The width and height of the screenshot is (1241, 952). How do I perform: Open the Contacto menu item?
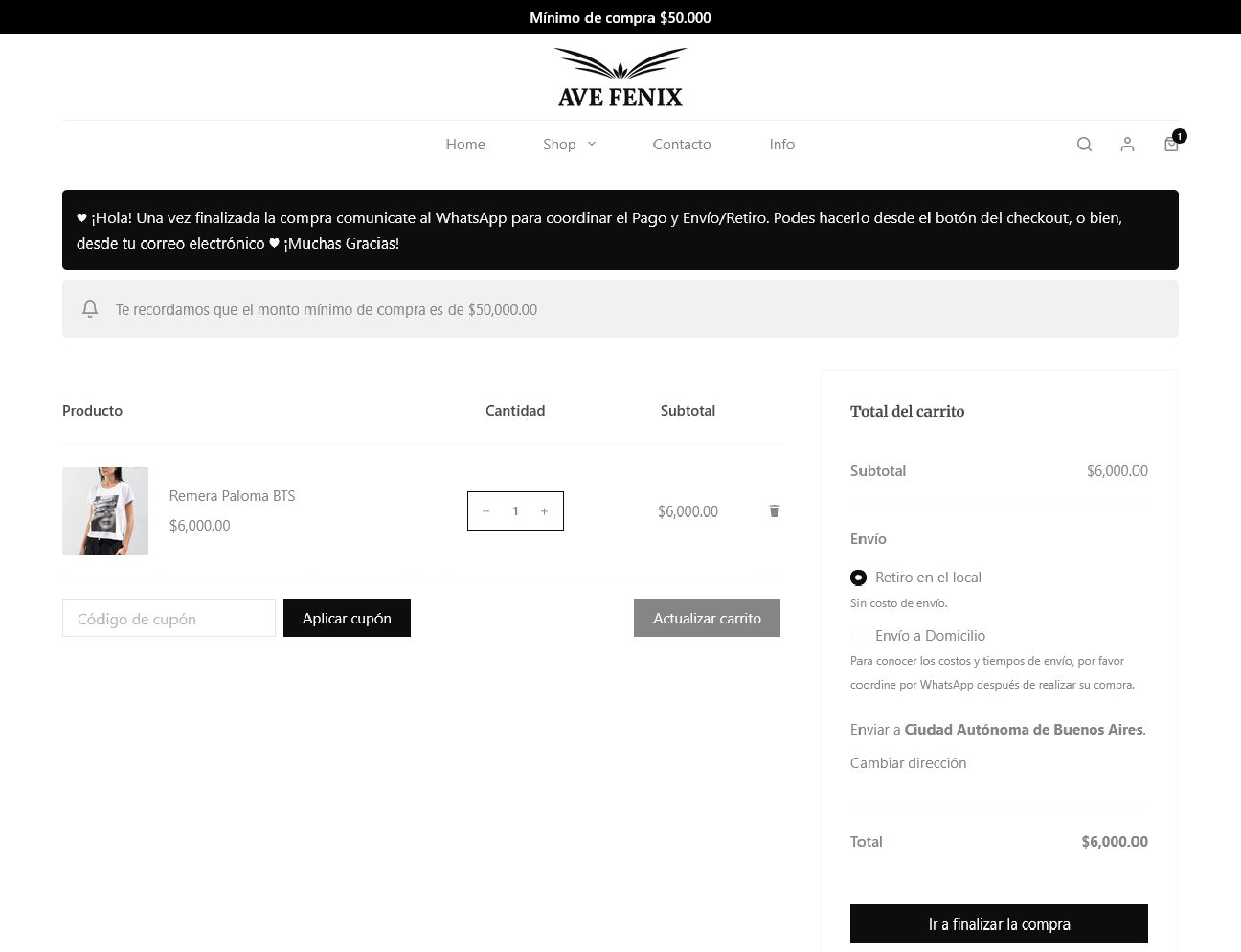[x=682, y=145]
